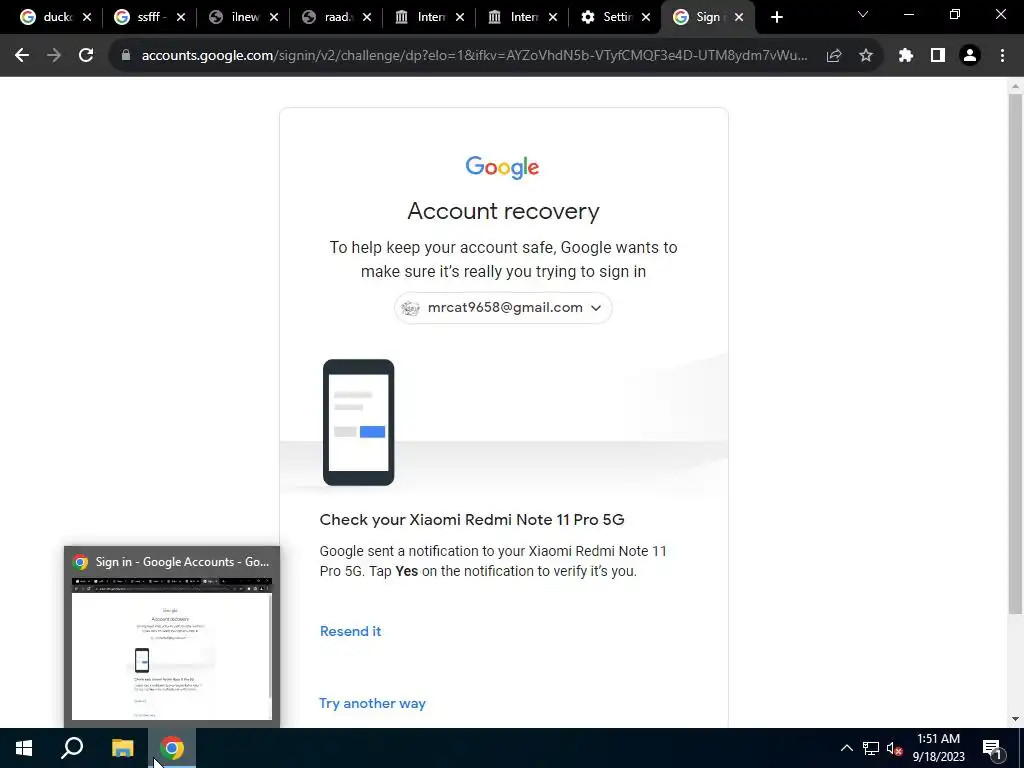This screenshot has height=768, width=1024.
Task: Open the muted volume tray icon
Action: point(894,748)
